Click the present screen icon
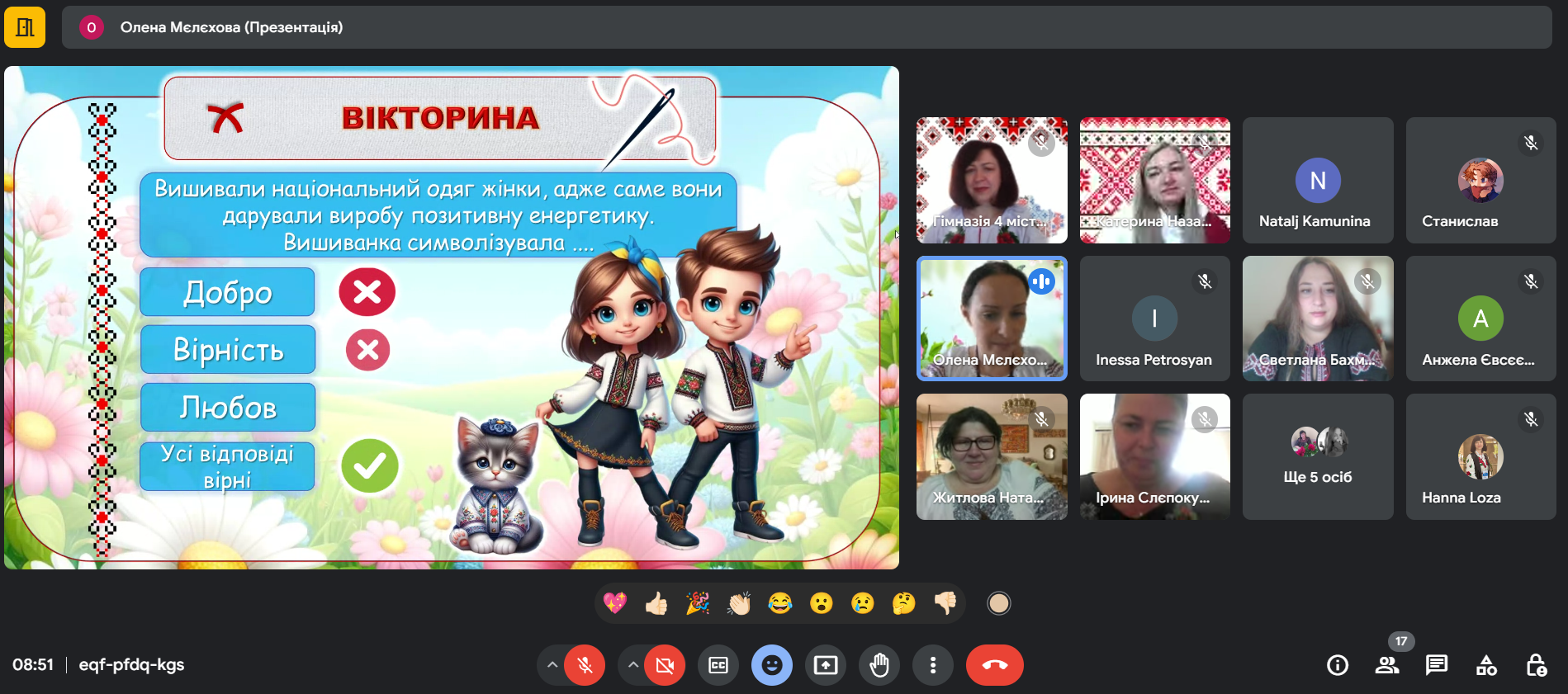The image size is (1568, 694). click(x=826, y=665)
